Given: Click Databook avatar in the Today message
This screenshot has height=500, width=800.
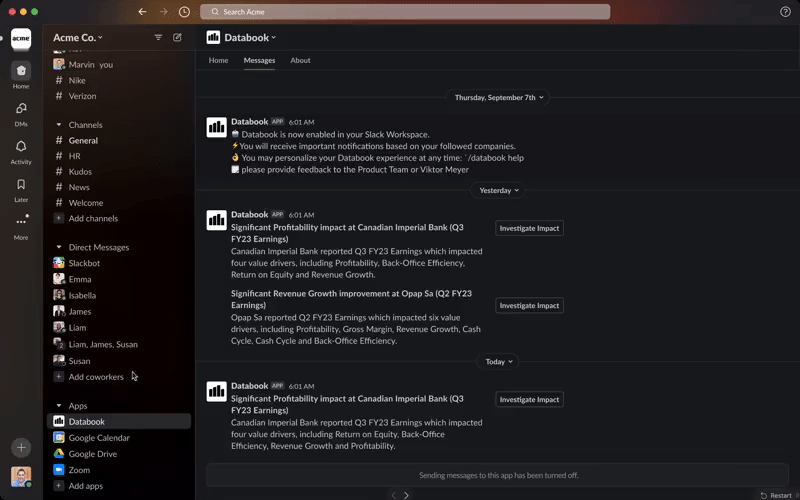Looking at the screenshot, I should (216, 391).
